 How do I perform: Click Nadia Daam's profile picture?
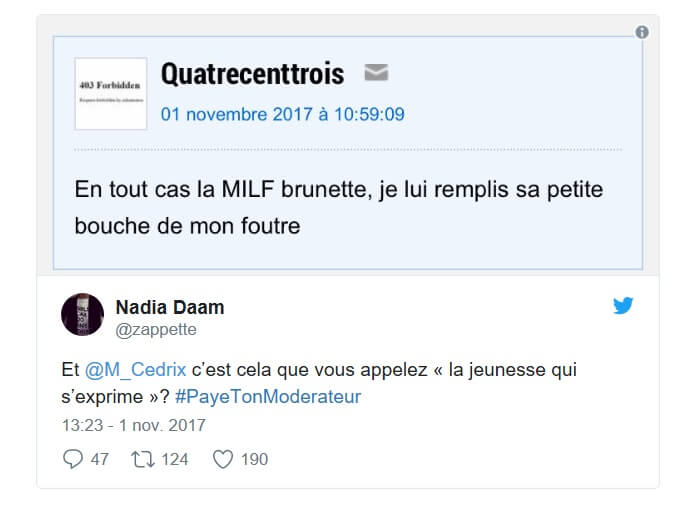82,315
